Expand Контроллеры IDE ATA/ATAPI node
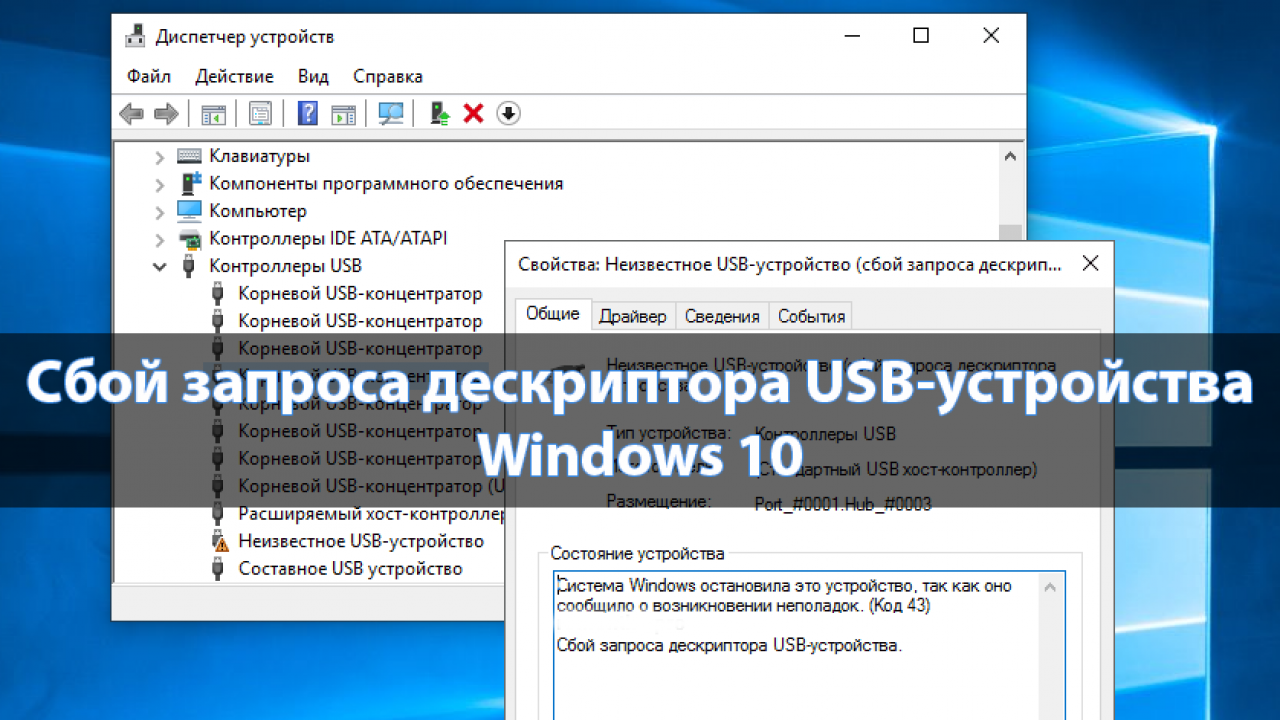The image size is (1280, 720). tap(159, 239)
